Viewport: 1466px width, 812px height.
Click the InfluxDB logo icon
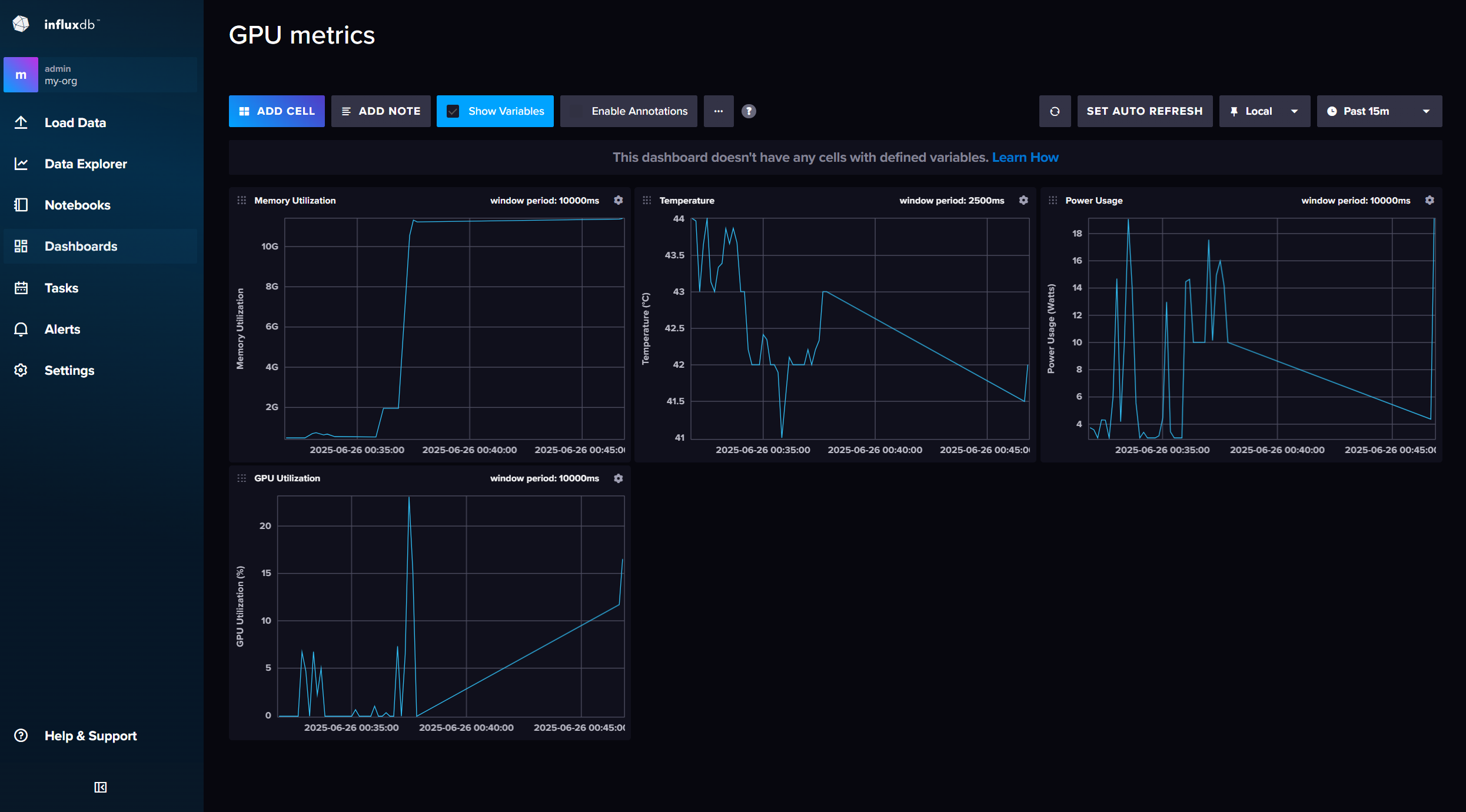point(21,24)
